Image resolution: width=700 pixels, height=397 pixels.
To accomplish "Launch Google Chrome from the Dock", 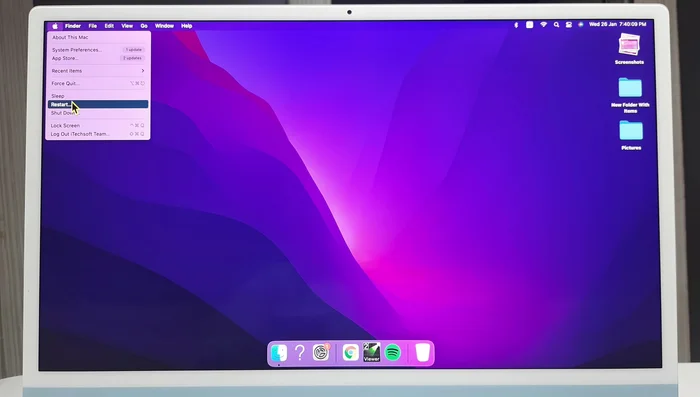I will click(x=350, y=353).
